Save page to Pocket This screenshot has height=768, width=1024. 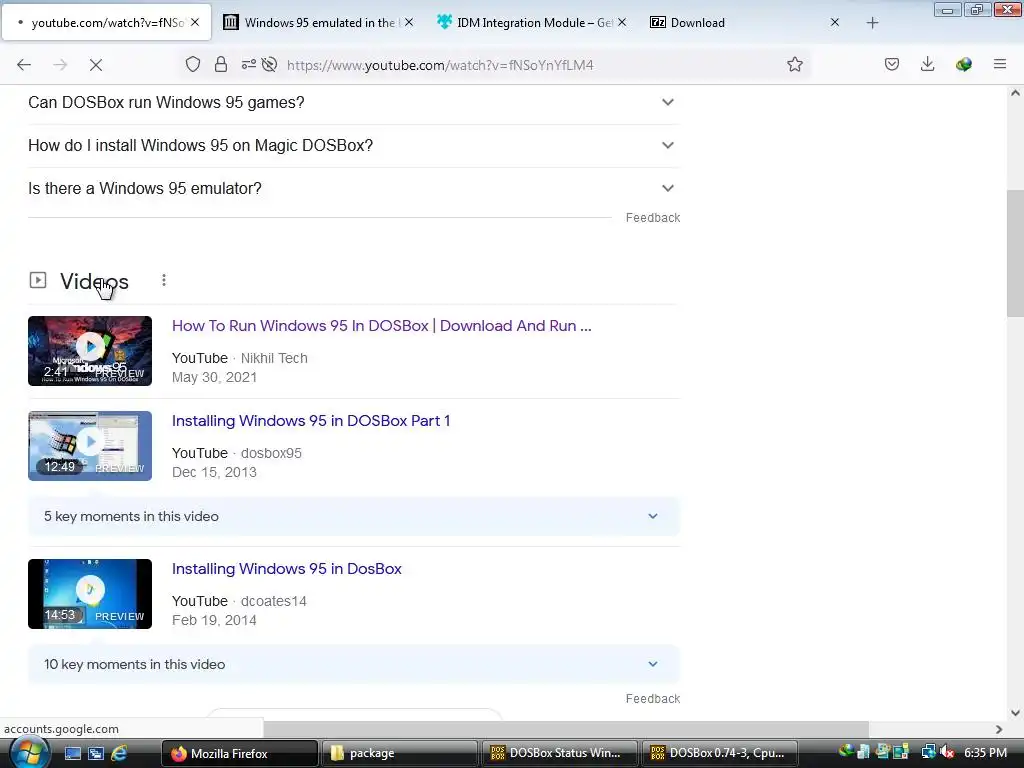coord(891,65)
